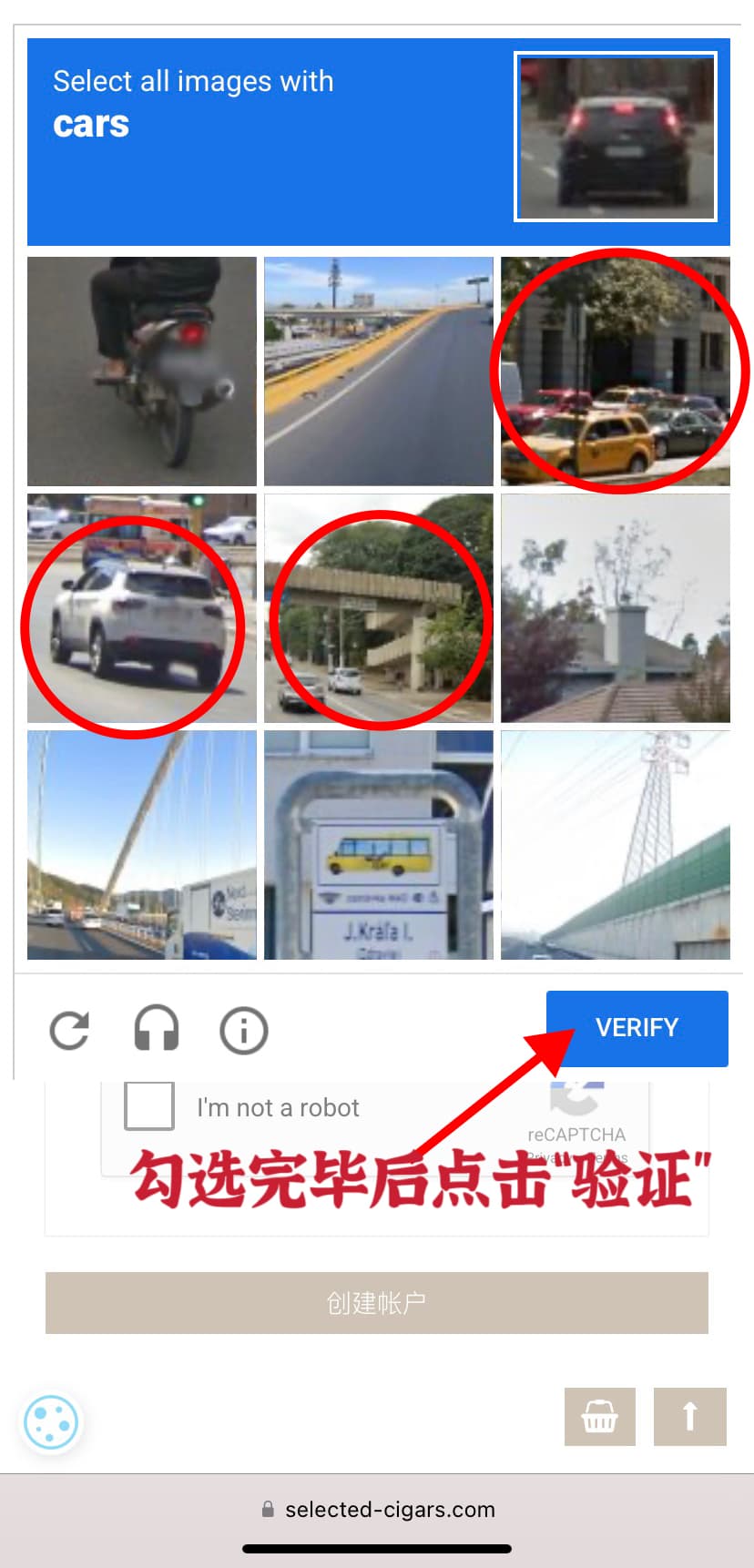Select the overpass with cars tile
The width and height of the screenshot is (754, 1568).
pos(379,608)
